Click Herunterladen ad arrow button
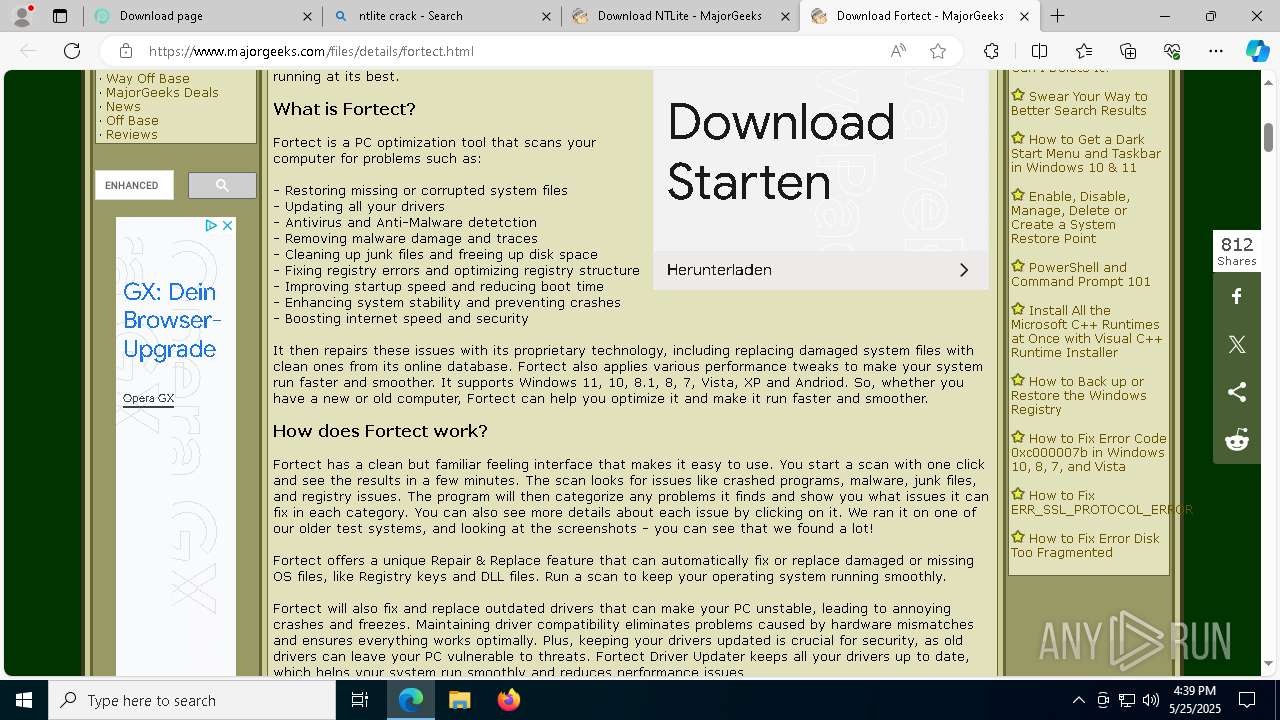This screenshot has width=1280, height=720. pos(964,270)
